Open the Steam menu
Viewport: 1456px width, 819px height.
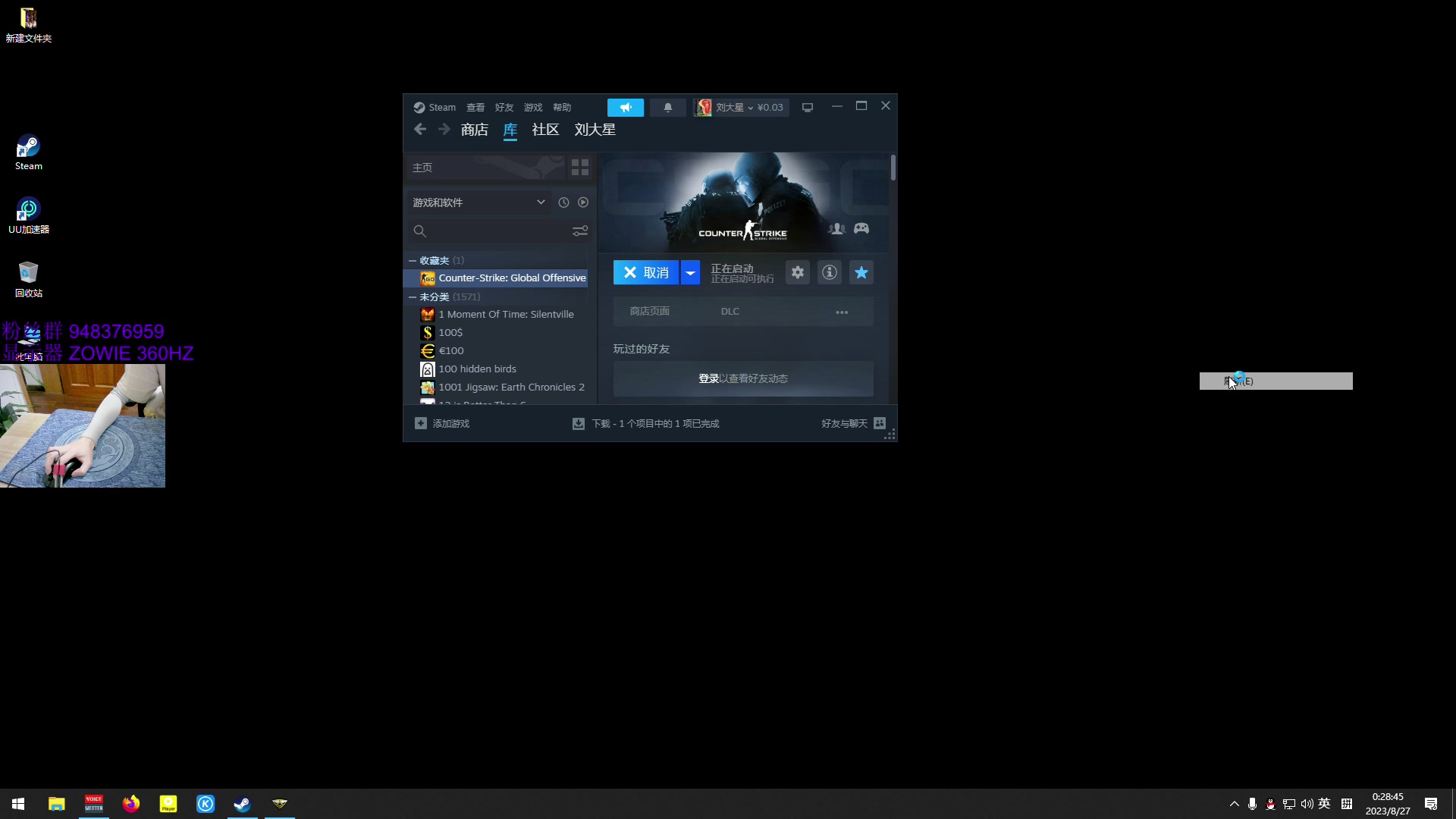pyautogui.click(x=435, y=108)
